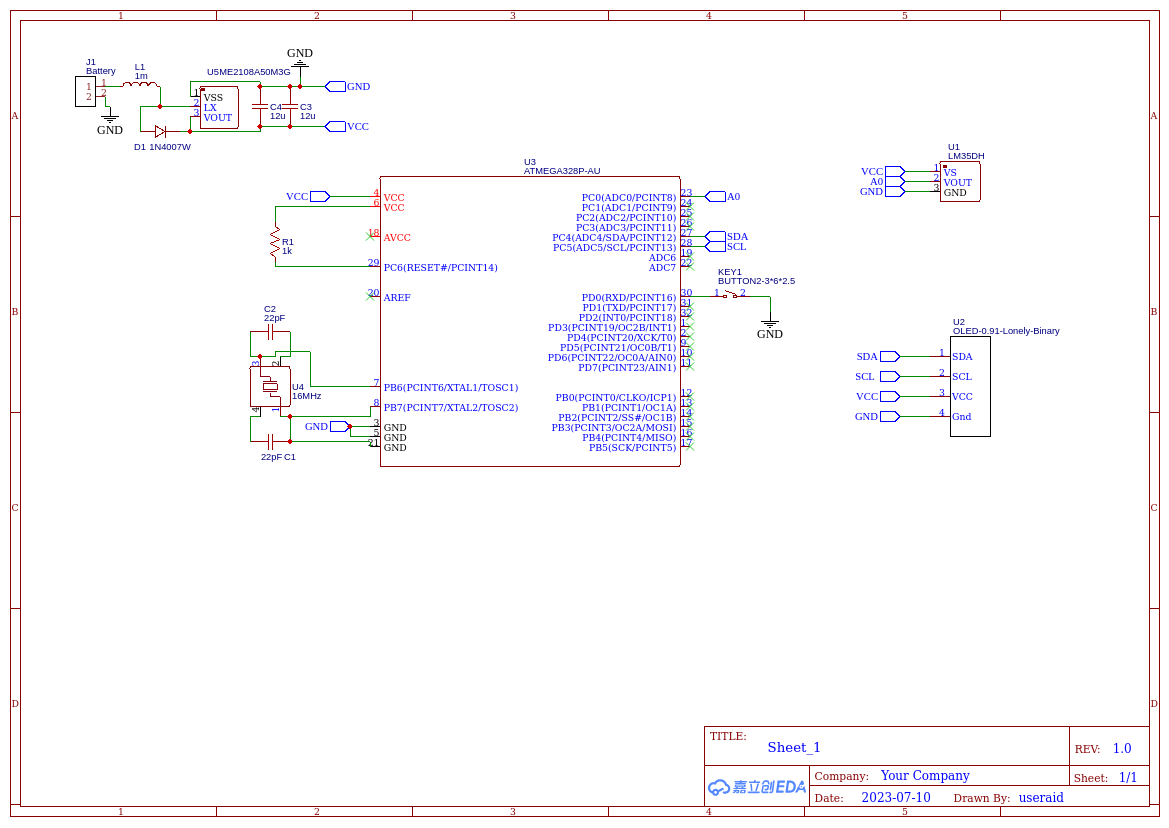The image size is (1169, 828).
Task: Select the L1 inductor symbol
Action: 140,85
